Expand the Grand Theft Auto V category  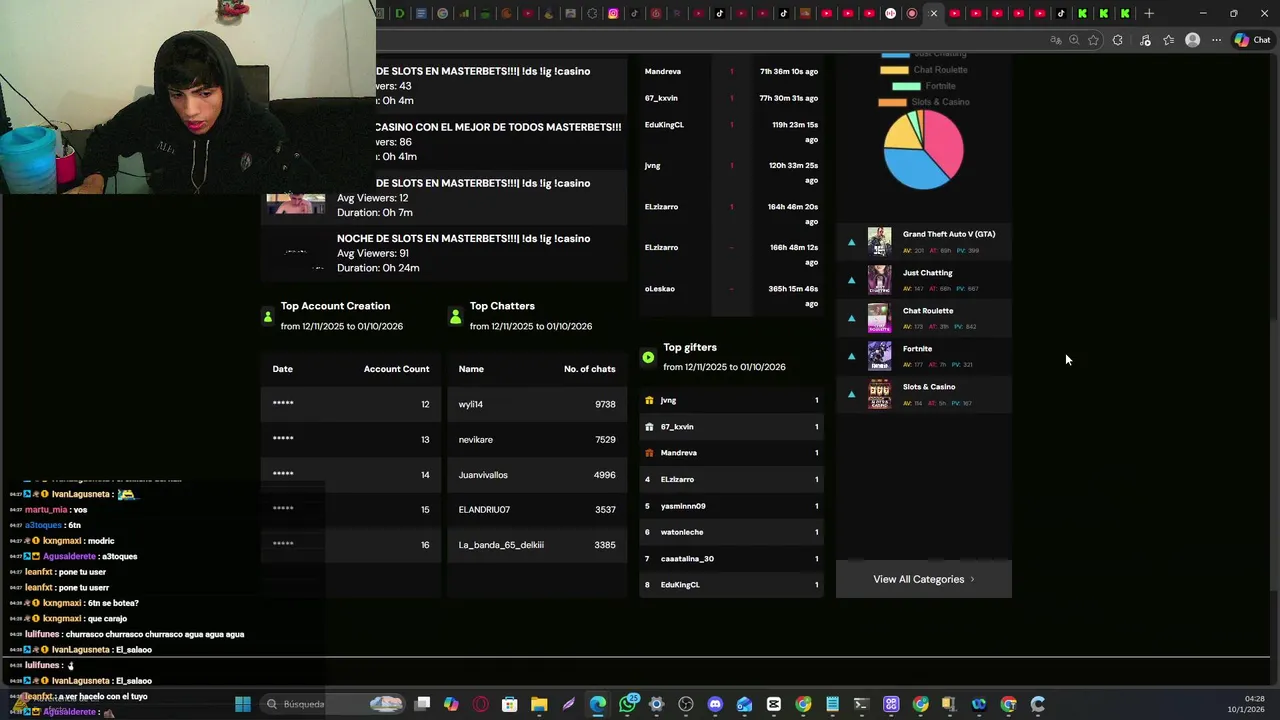pyautogui.click(x=852, y=242)
